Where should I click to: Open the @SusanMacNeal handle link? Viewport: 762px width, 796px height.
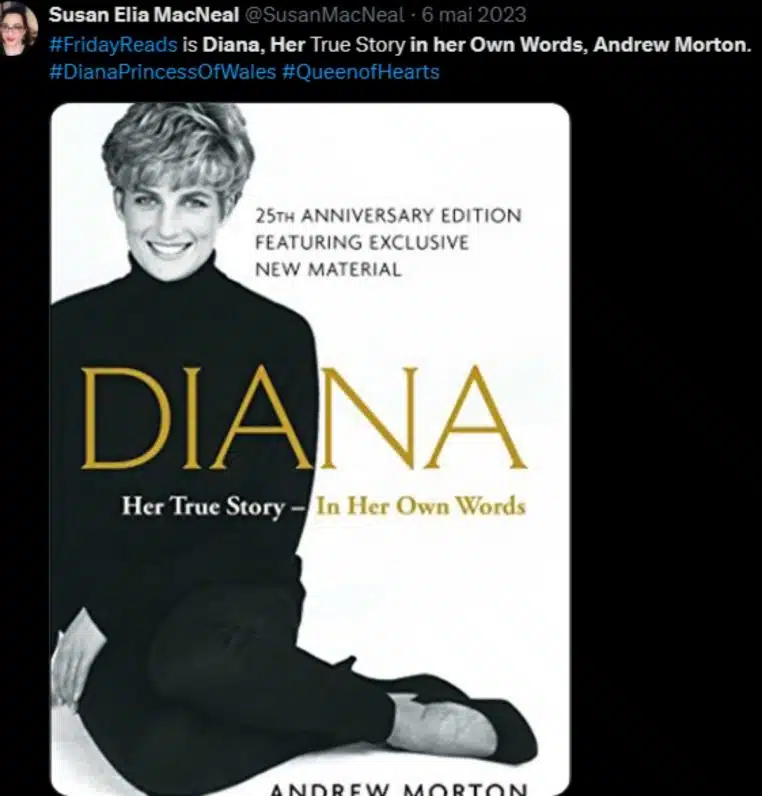coord(325,15)
